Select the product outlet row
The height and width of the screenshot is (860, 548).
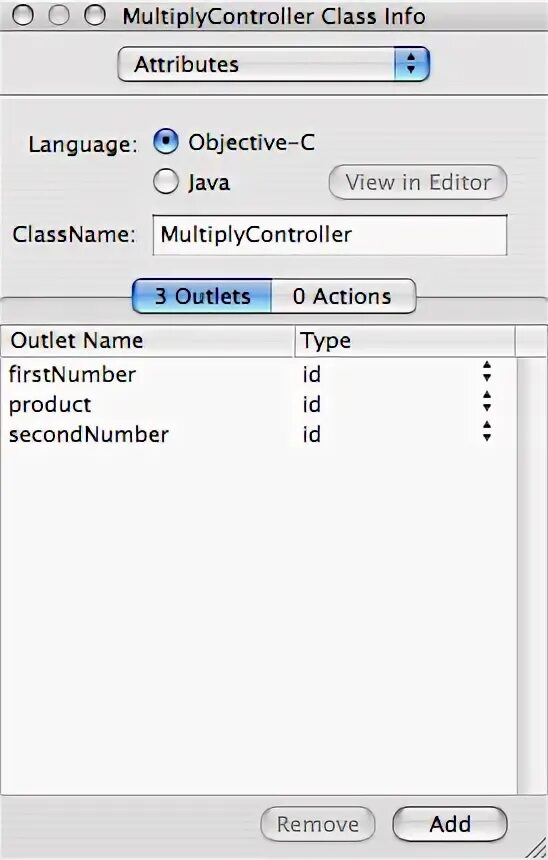point(258,404)
